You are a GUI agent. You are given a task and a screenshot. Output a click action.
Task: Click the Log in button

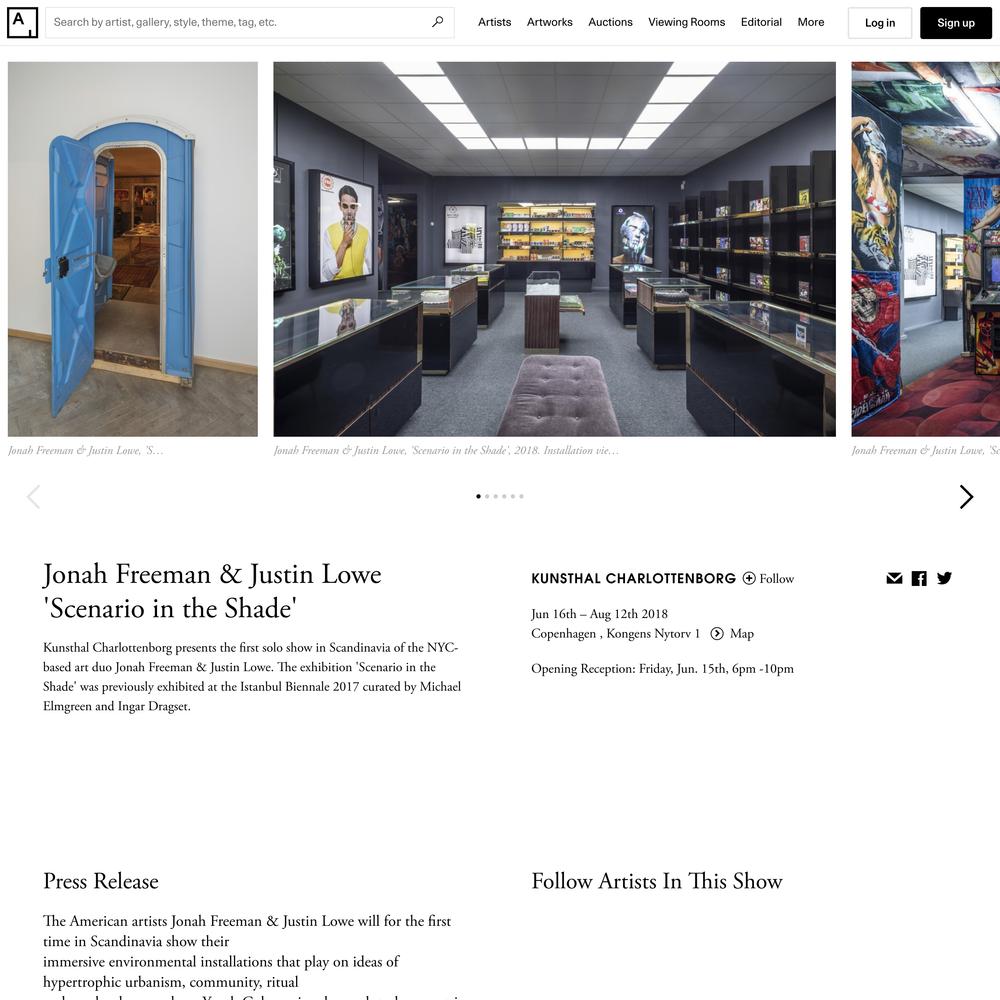[x=879, y=23]
